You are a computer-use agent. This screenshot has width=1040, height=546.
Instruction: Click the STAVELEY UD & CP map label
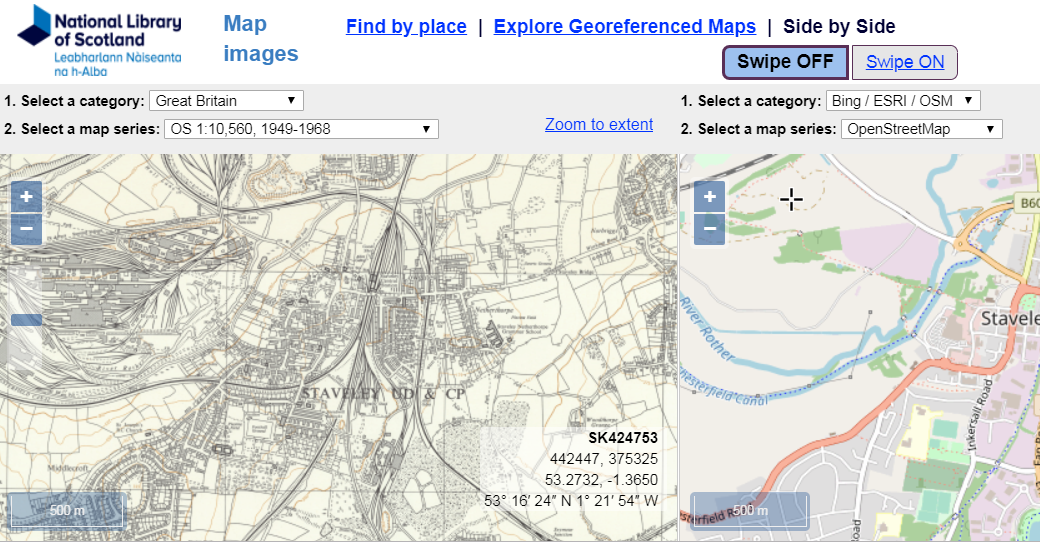click(383, 394)
